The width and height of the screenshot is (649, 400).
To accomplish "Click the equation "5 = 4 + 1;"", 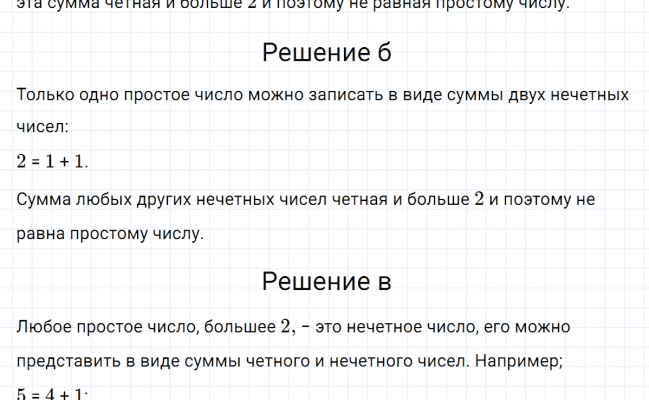I will 54,394.
